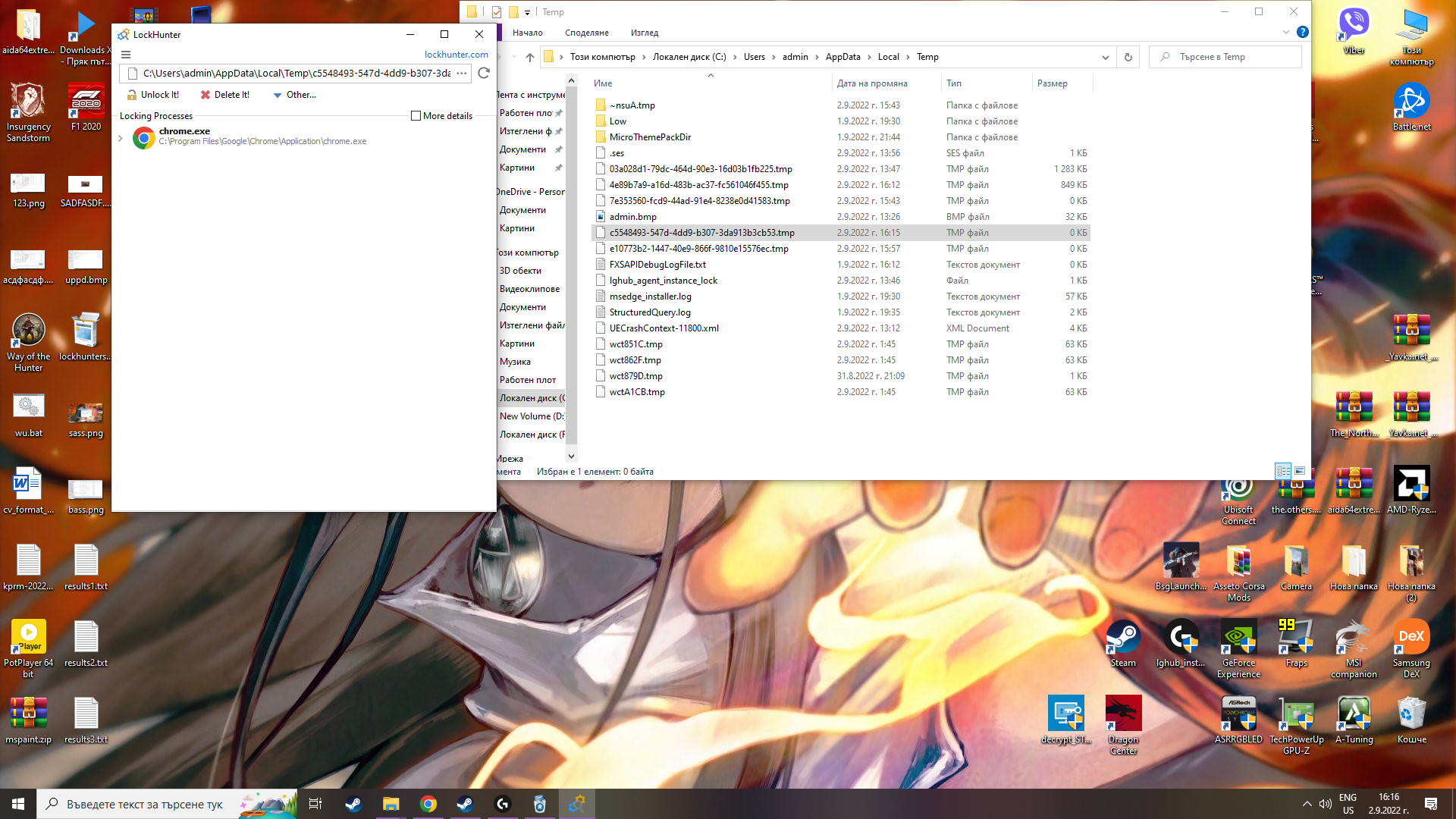Expand the Explorer ribbon with chevron
Image resolution: width=1456 pixels, height=819 pixels.
[x=1285, y=32]
